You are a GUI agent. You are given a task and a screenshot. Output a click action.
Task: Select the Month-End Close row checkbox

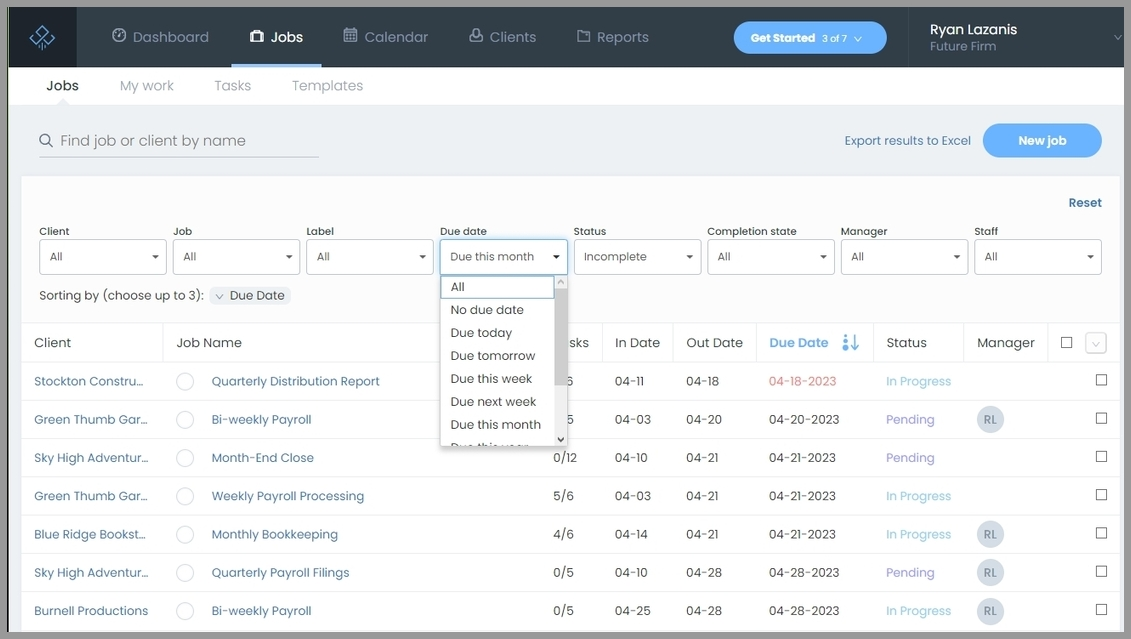pyautogui.click(x=1101, y=457)
